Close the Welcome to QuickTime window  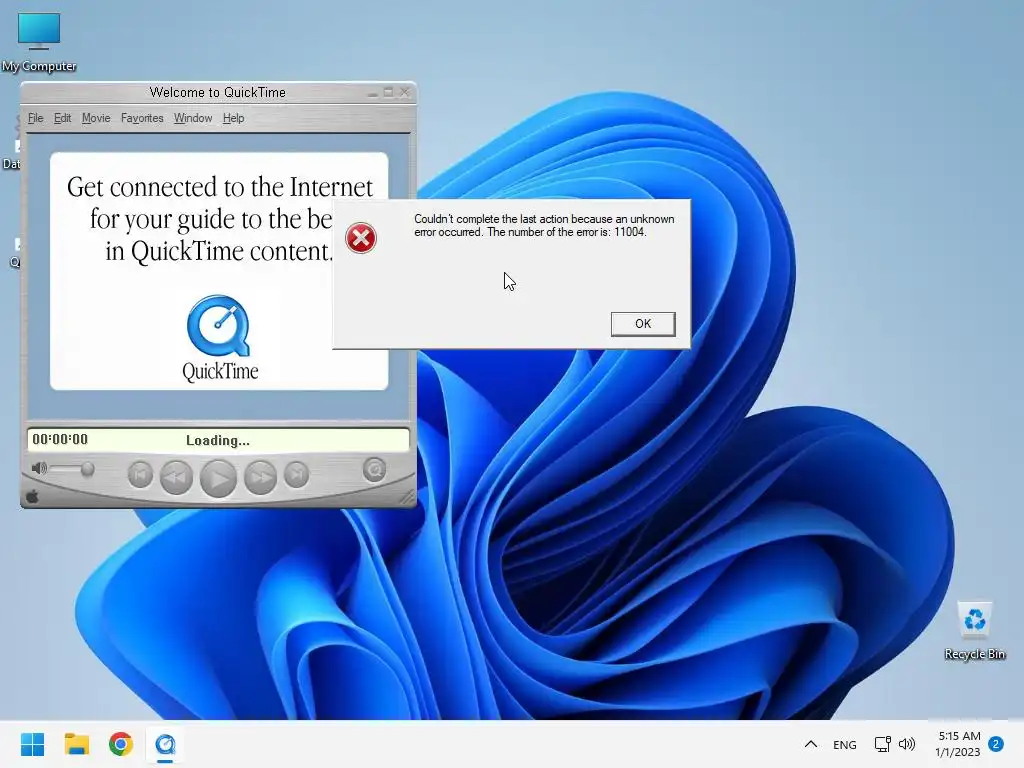[404, 93]
